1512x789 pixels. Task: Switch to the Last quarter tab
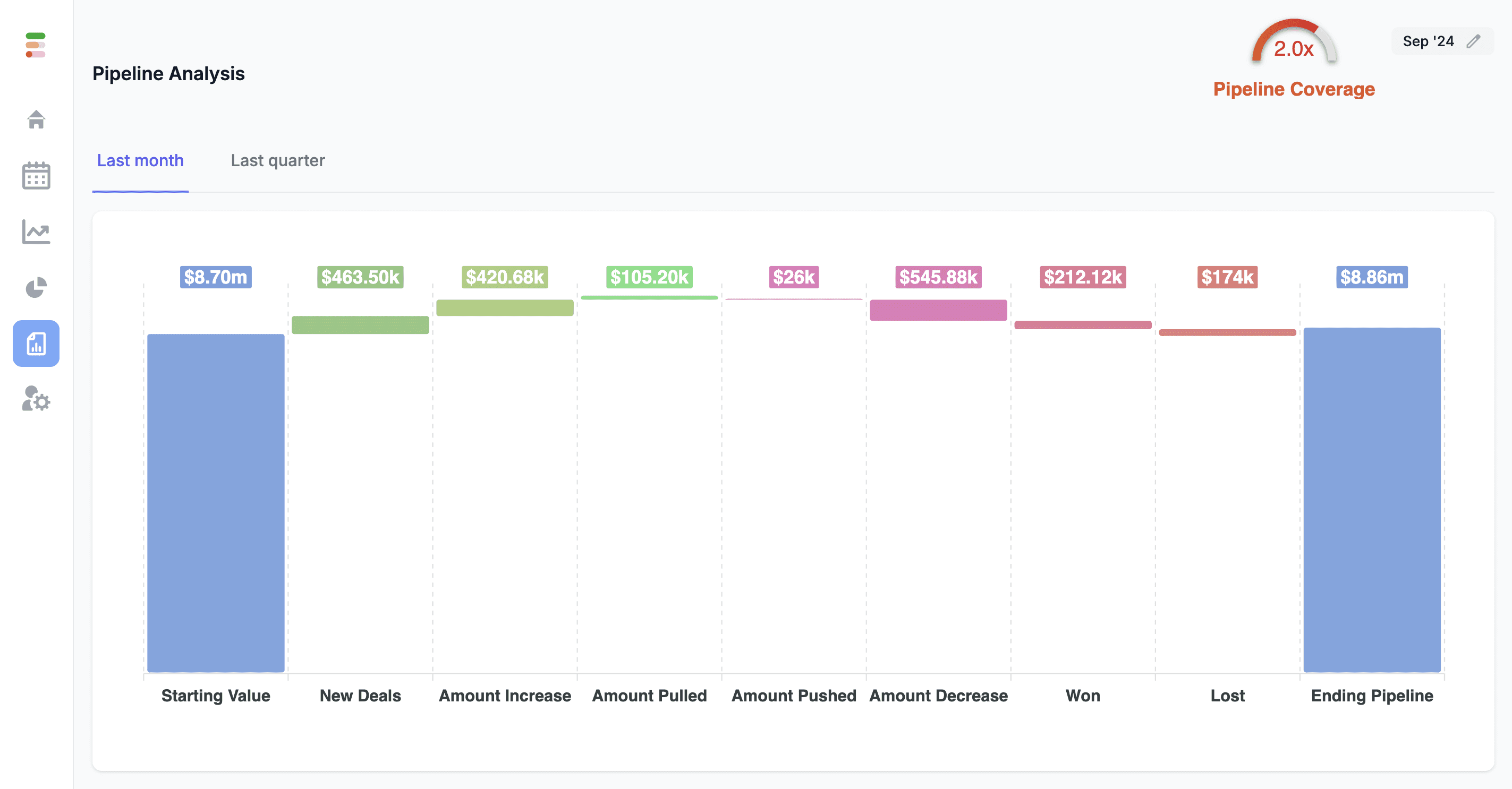coord(278,160)
